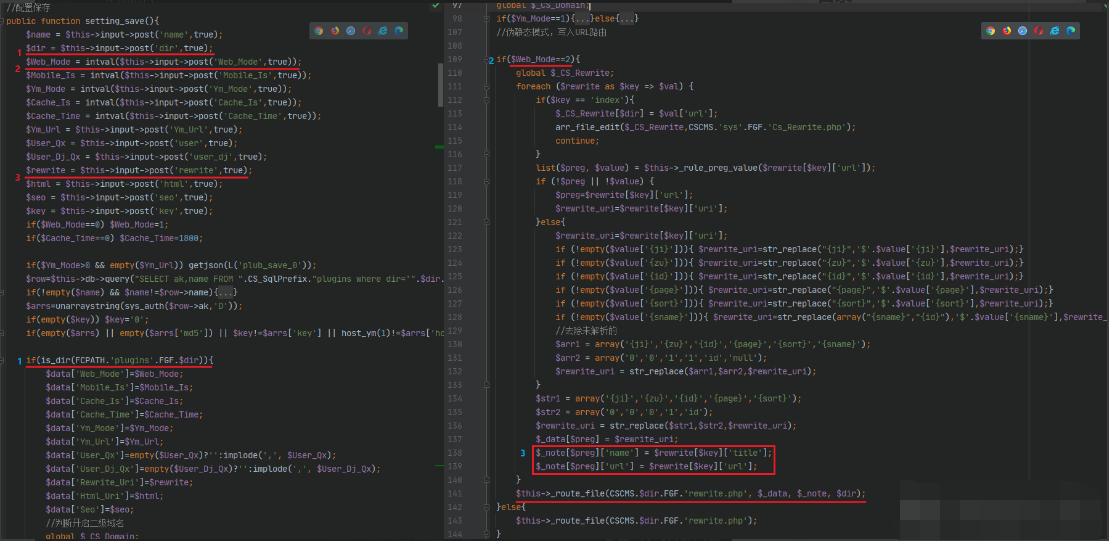Click Firefox icon in right pane browser bar
1109x541 pixels.
tap(1006, 30)
